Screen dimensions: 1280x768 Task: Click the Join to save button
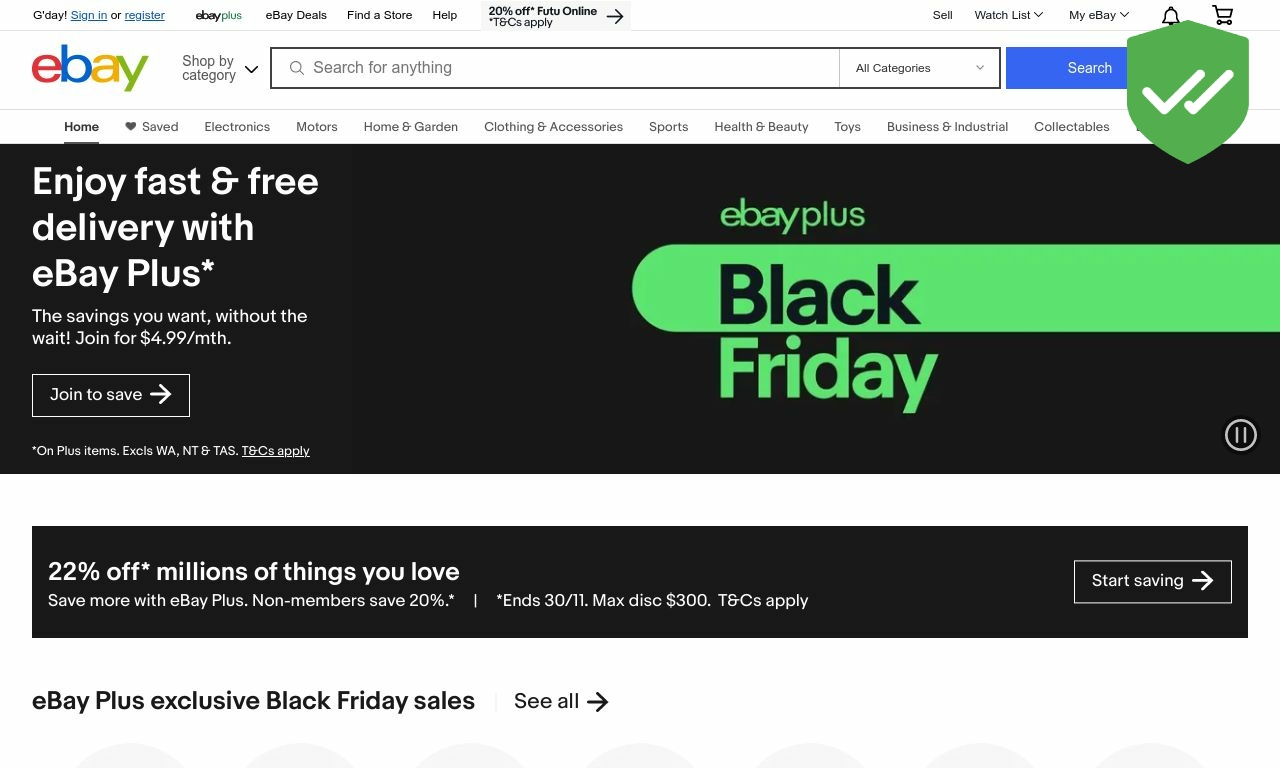tap(111, 395)
